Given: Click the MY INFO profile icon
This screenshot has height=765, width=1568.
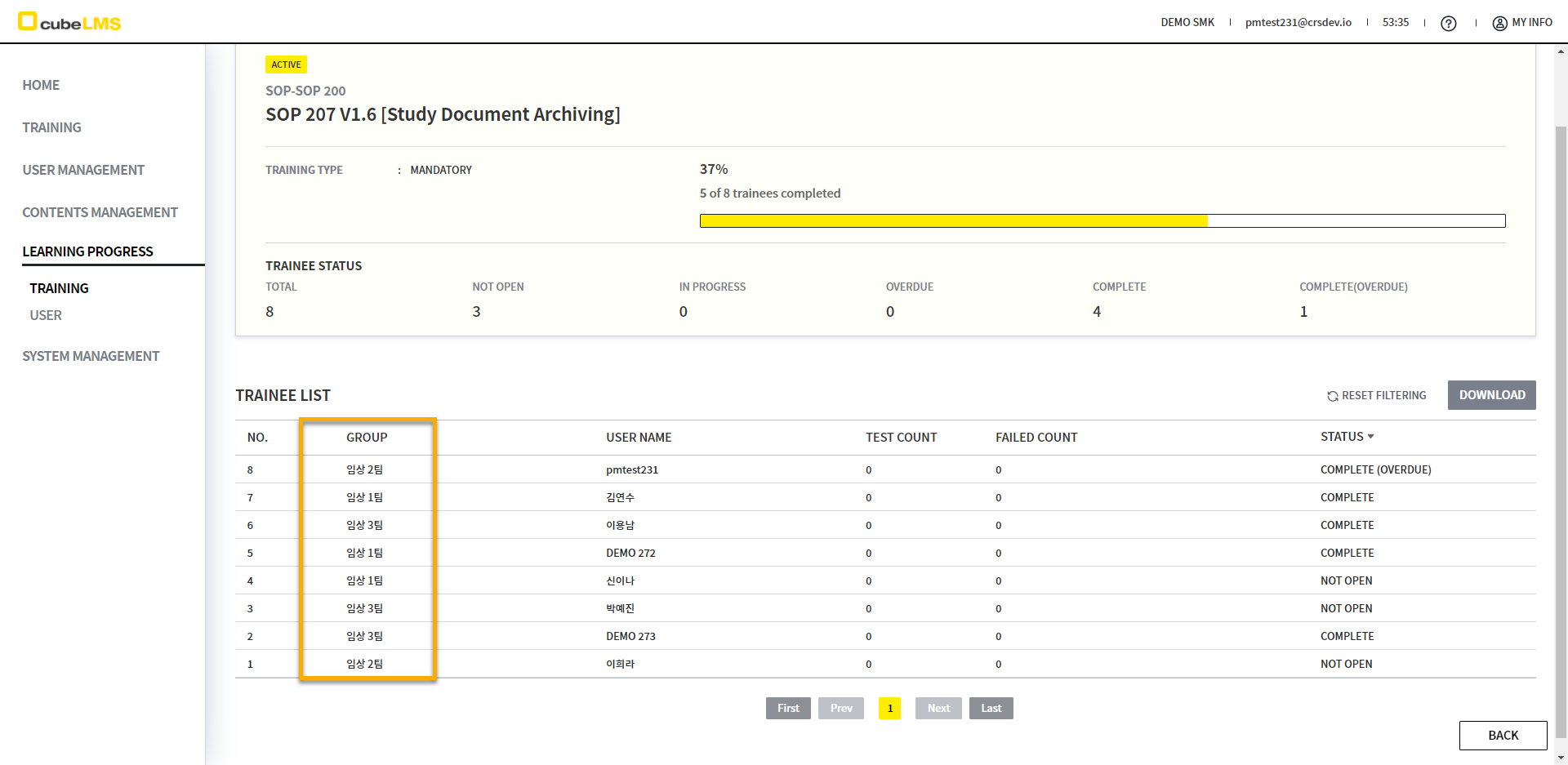Looking at the screenshot, I should tap(1499, 24).
